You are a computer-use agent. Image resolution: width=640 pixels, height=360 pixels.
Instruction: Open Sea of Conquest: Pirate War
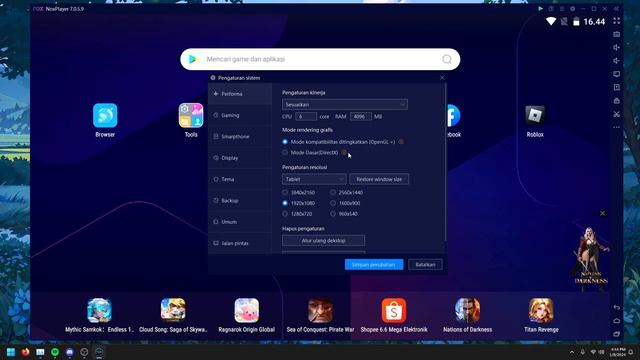click(320, 310)
